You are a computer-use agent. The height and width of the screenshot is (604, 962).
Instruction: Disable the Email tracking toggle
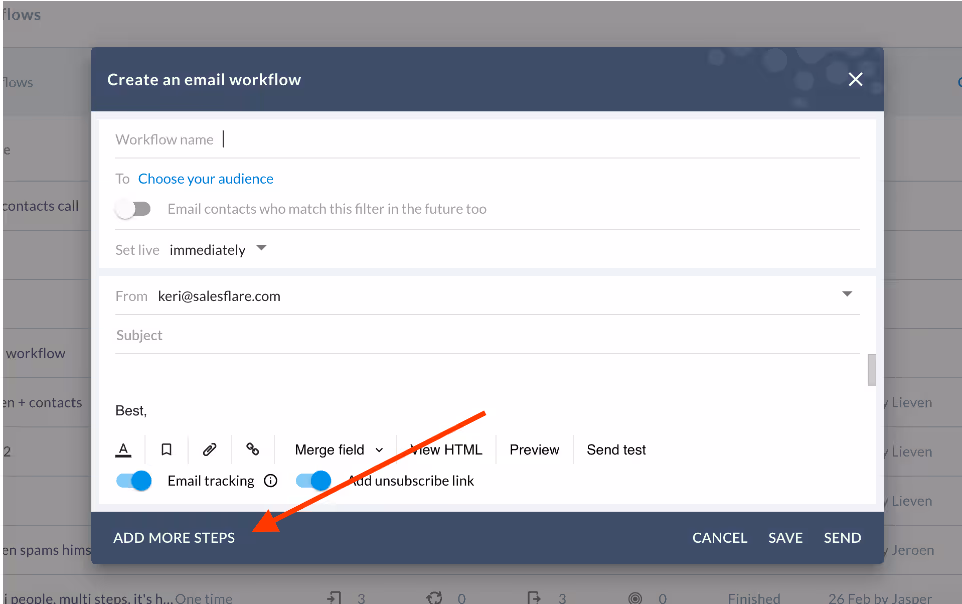coord(133,481)
